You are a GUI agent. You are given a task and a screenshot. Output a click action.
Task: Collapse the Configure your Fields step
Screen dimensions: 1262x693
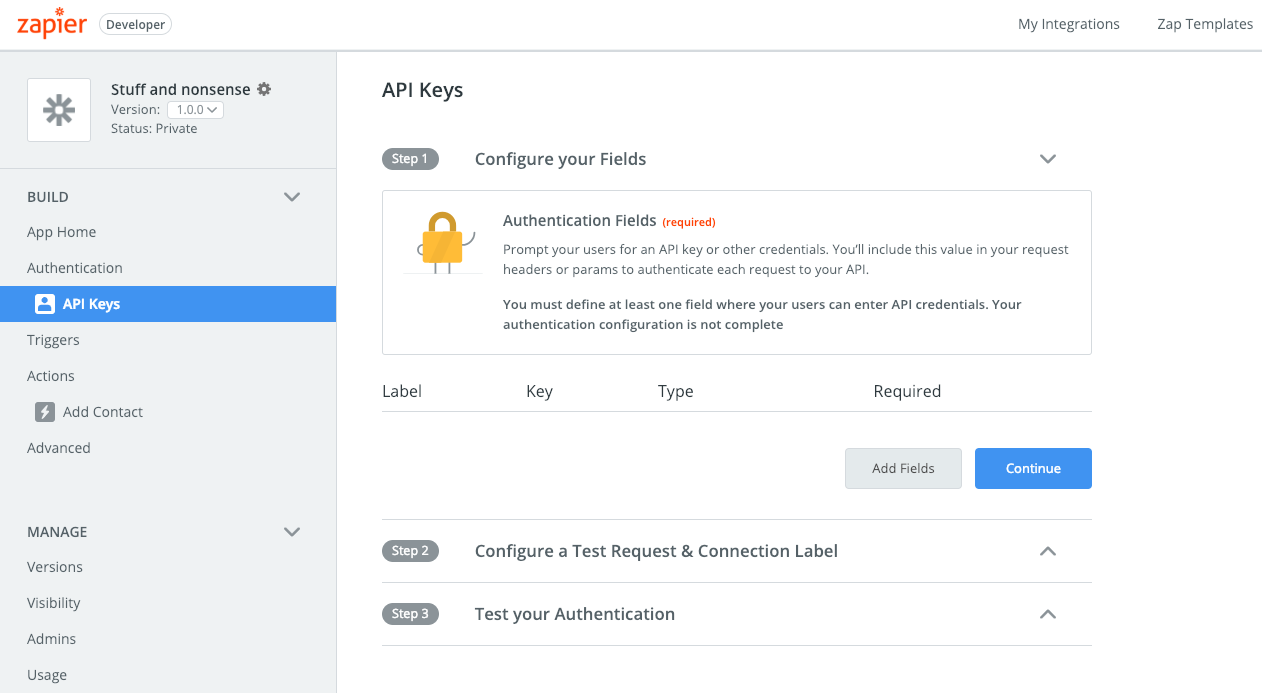point(1047,158)
